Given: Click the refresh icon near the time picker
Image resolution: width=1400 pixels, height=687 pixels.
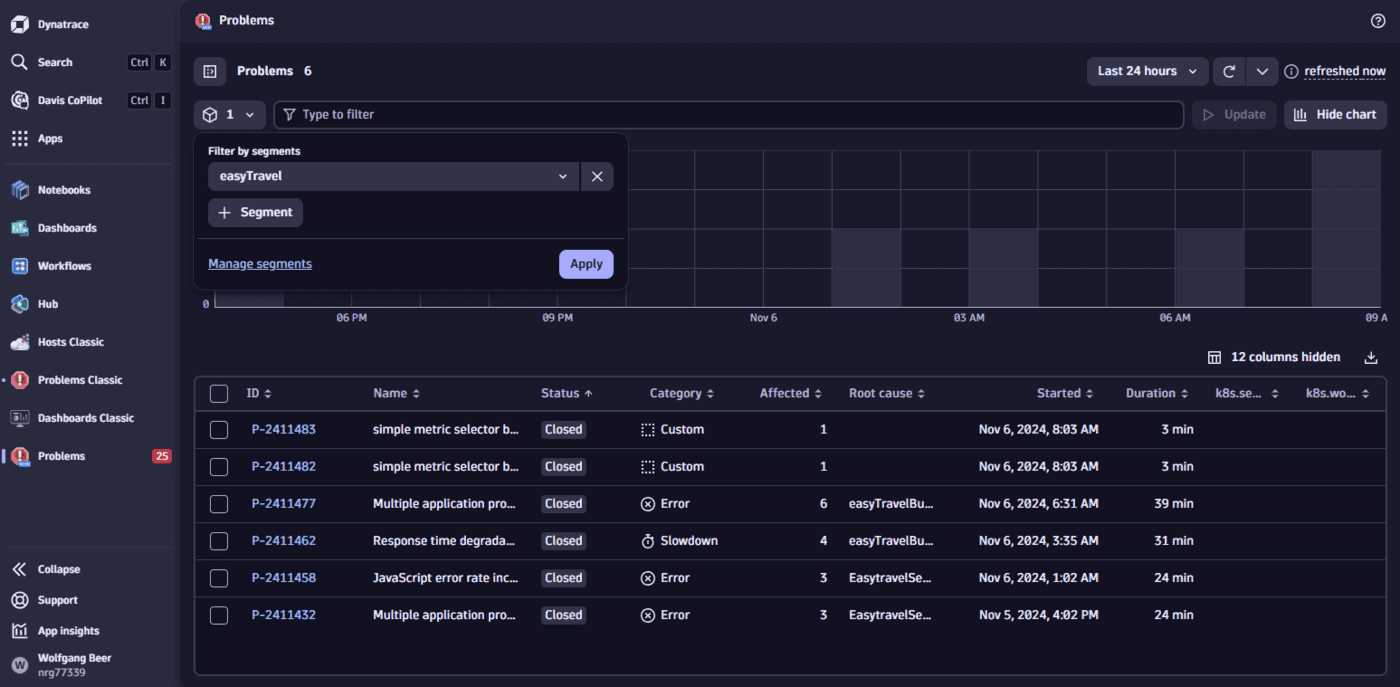Looking at the screenshot, I should pyautogui.click(x=1228, y=71).
